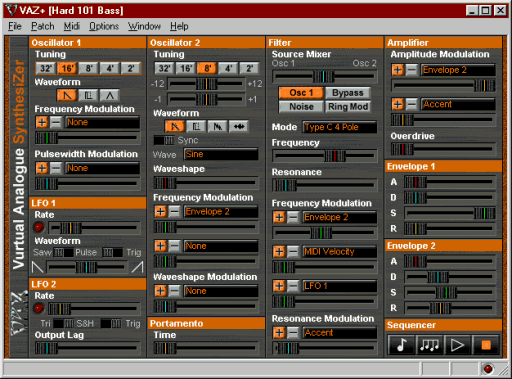Open Oscillator 2 Frequency Modulation Envelope 2 selector
The image size is (512, 379).
221,212
